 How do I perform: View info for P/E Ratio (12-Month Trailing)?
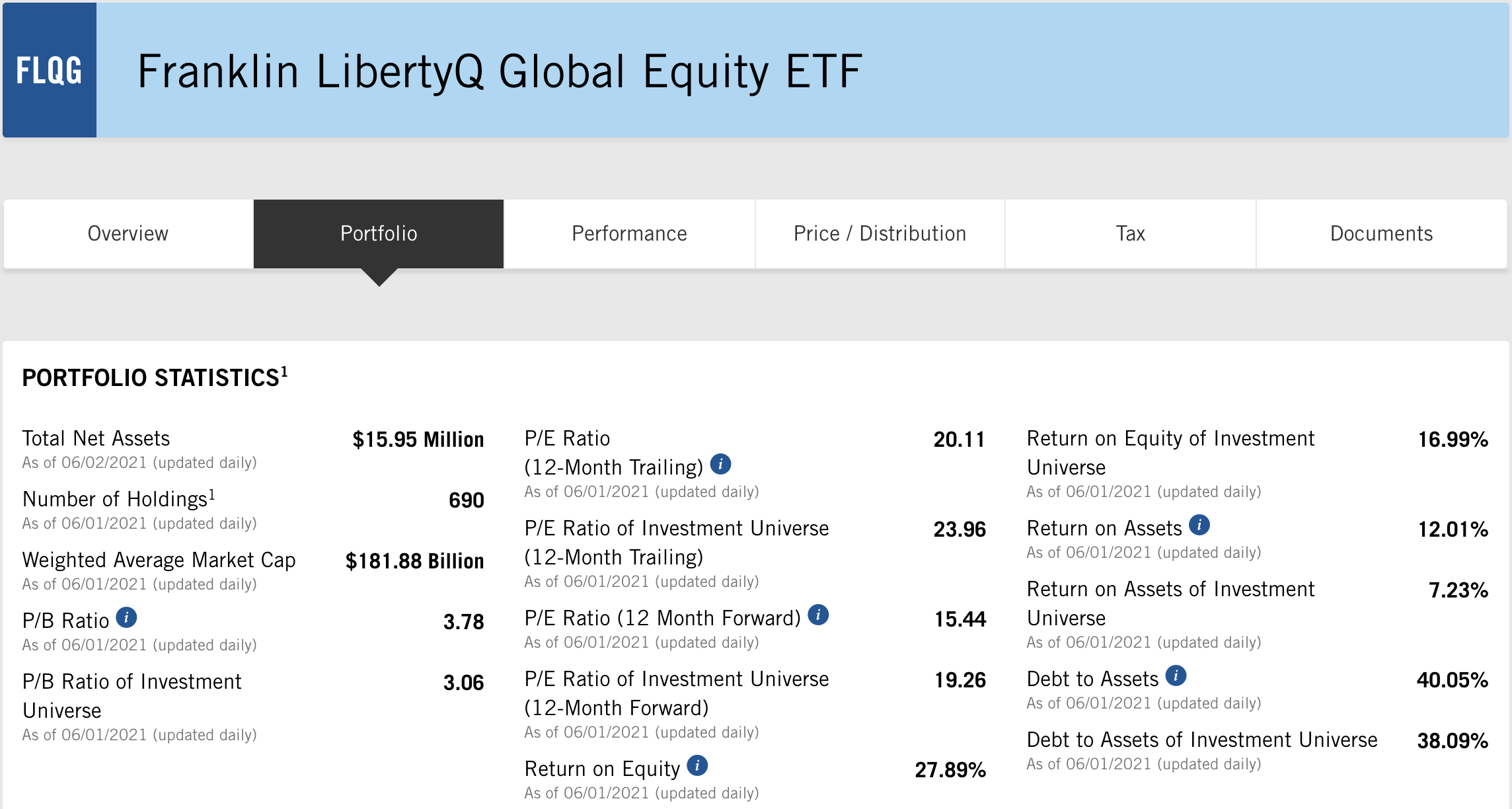pos(721,465)
